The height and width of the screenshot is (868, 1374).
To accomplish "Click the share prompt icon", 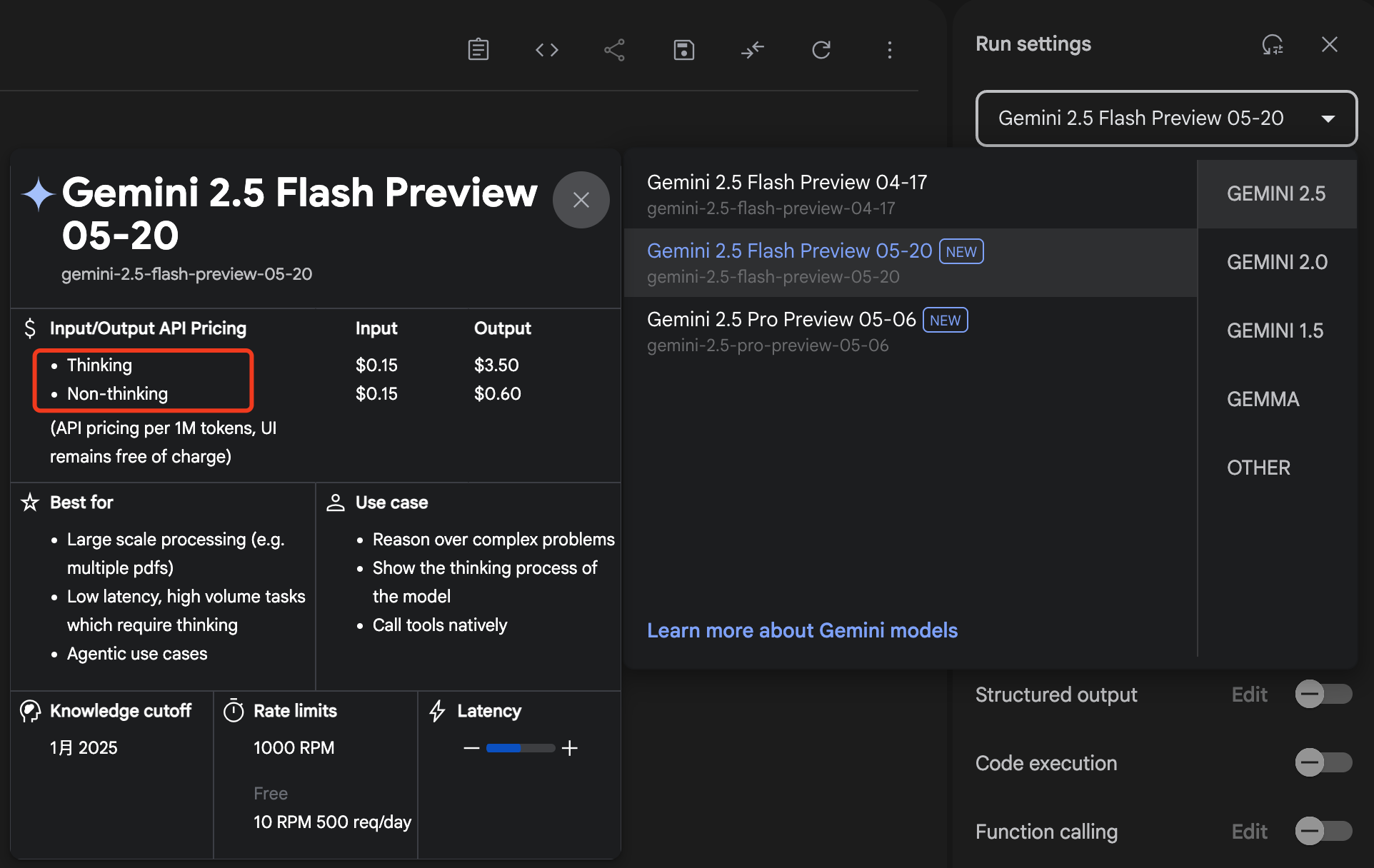I will coord(614,50).
